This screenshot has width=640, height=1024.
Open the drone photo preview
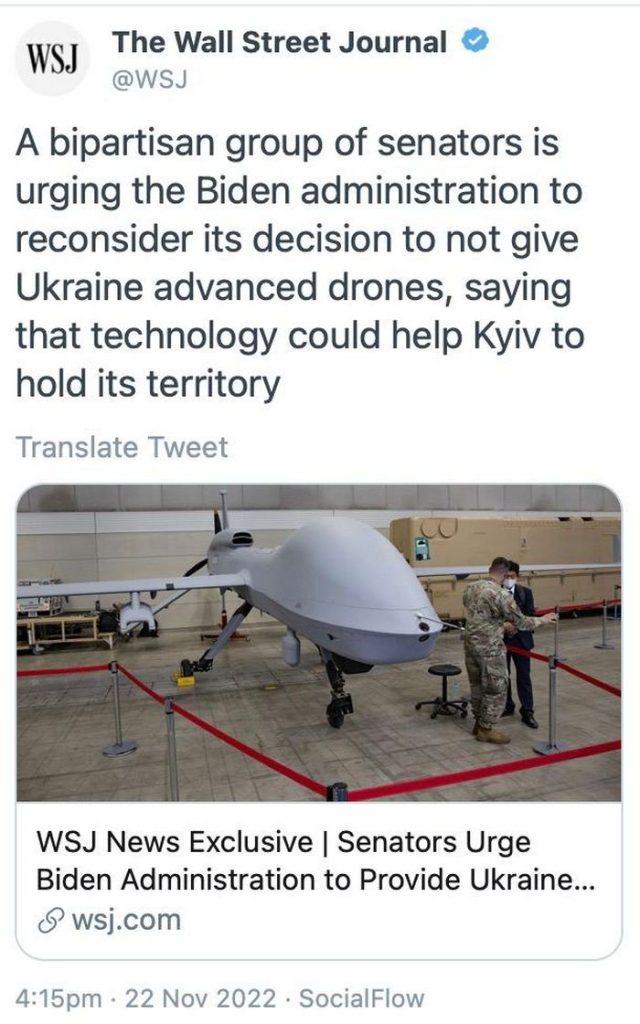tap(319, 643)
